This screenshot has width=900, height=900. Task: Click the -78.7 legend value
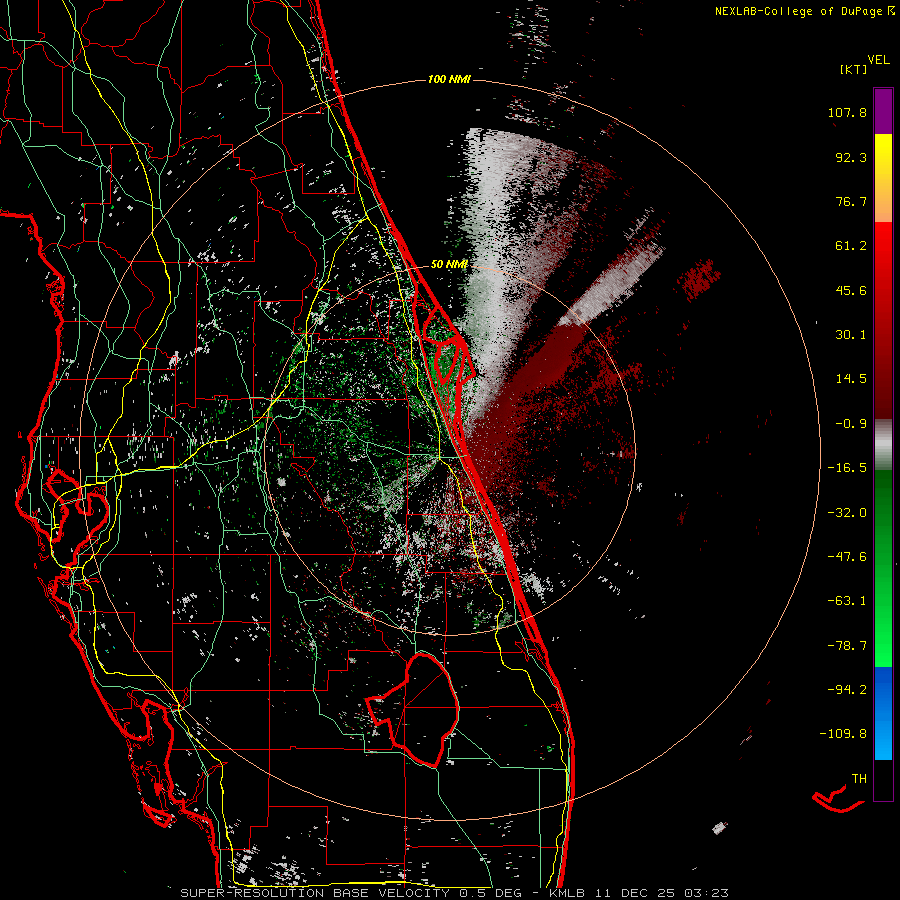pyautogui.click(x=847, y=646)
